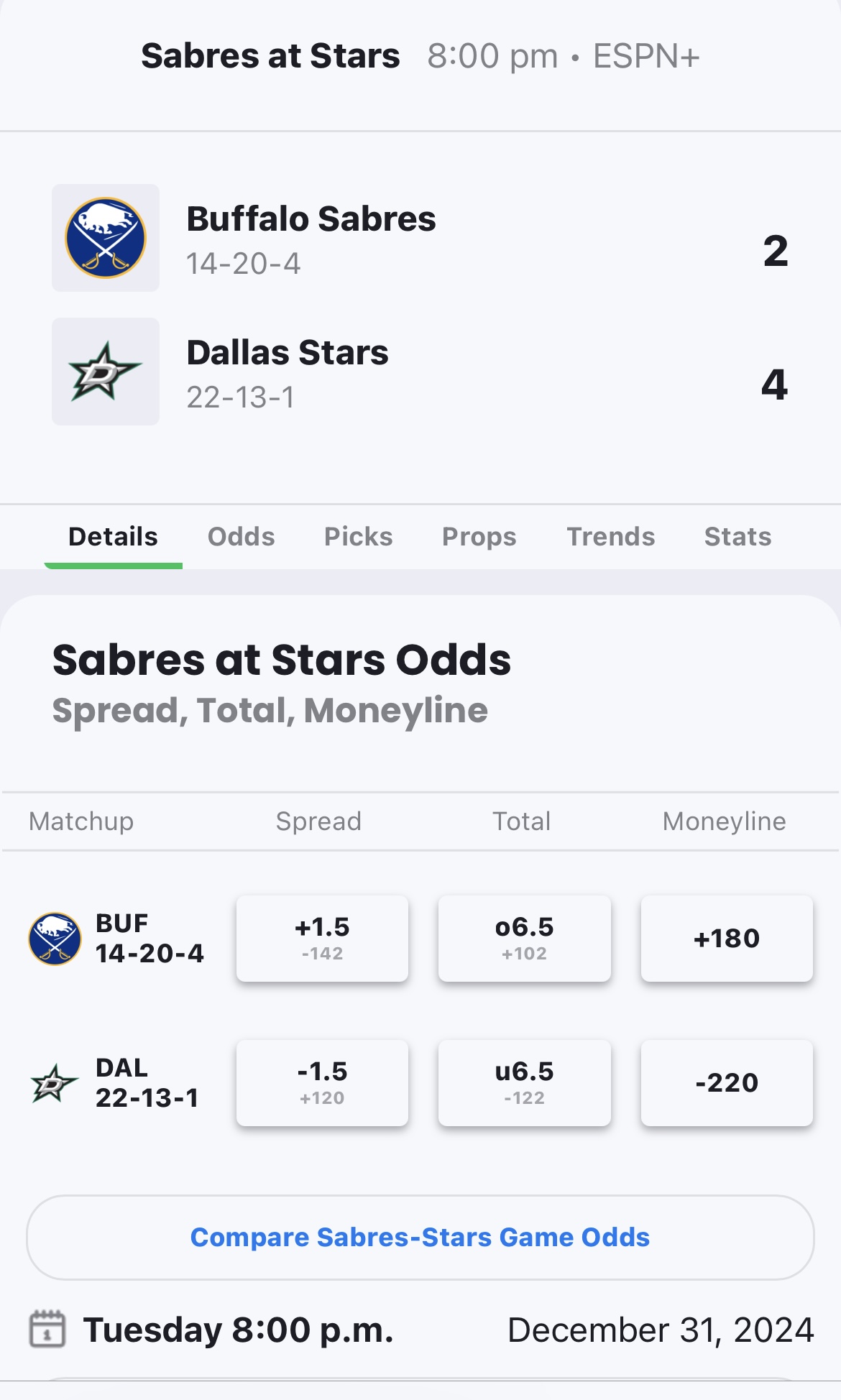Choose the over 6.5 total
This screenshot has width=841, height=1400.
pyautogui.click(x=525, y=939)
